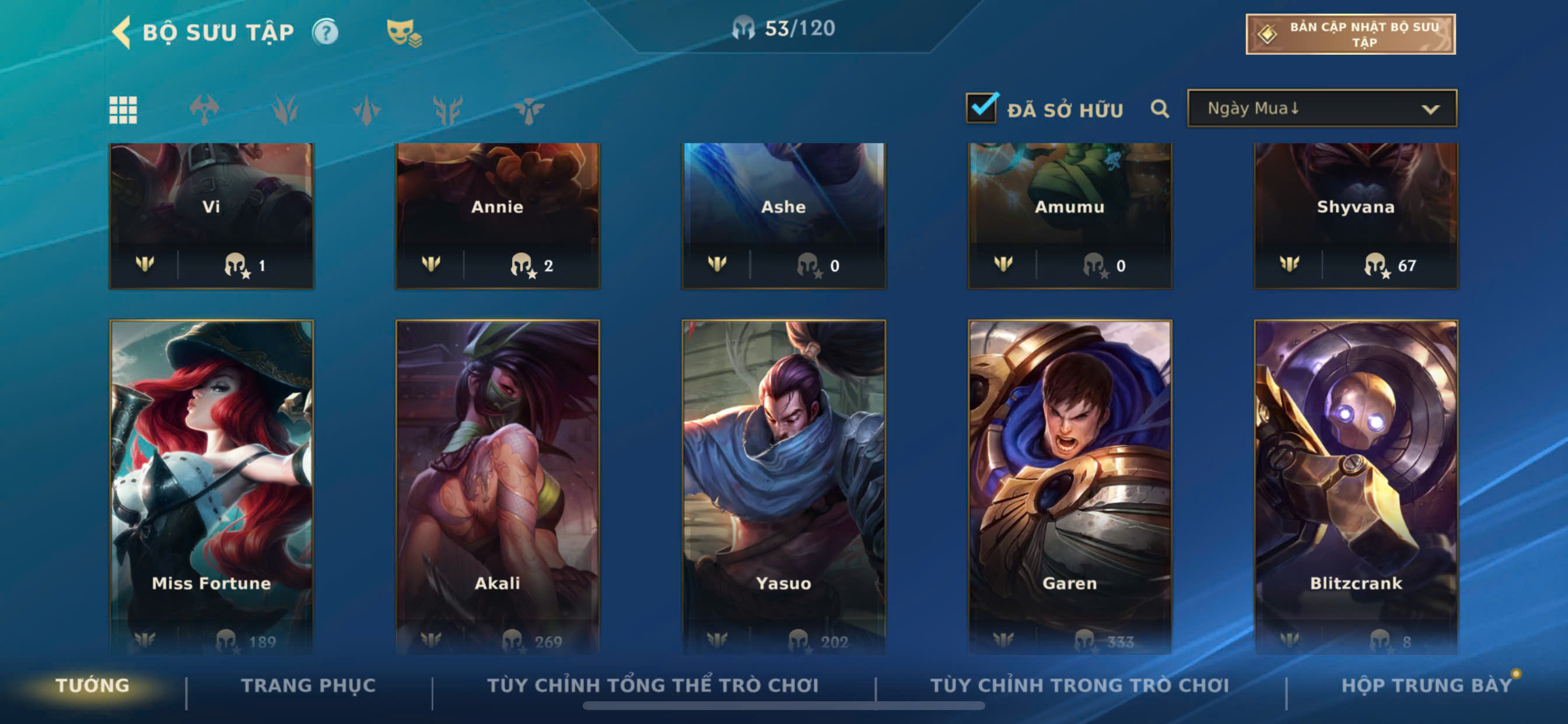Filter champions by Marksman role icon
The width and height of the screenshot is (1568, 724).
tap(447, 110)
